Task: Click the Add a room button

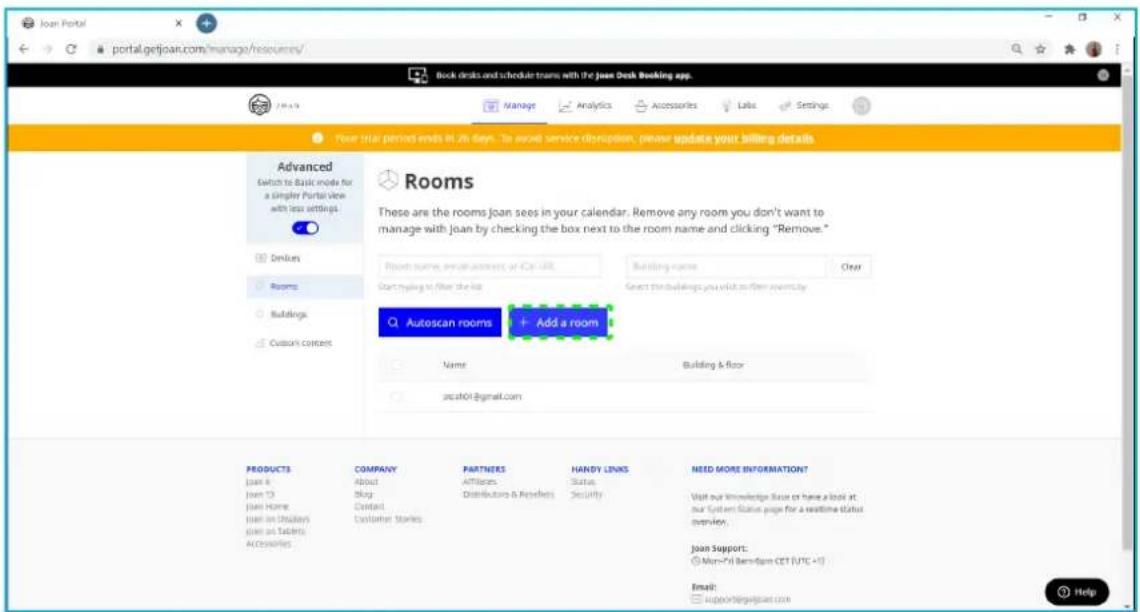Action: click(559, 323)
